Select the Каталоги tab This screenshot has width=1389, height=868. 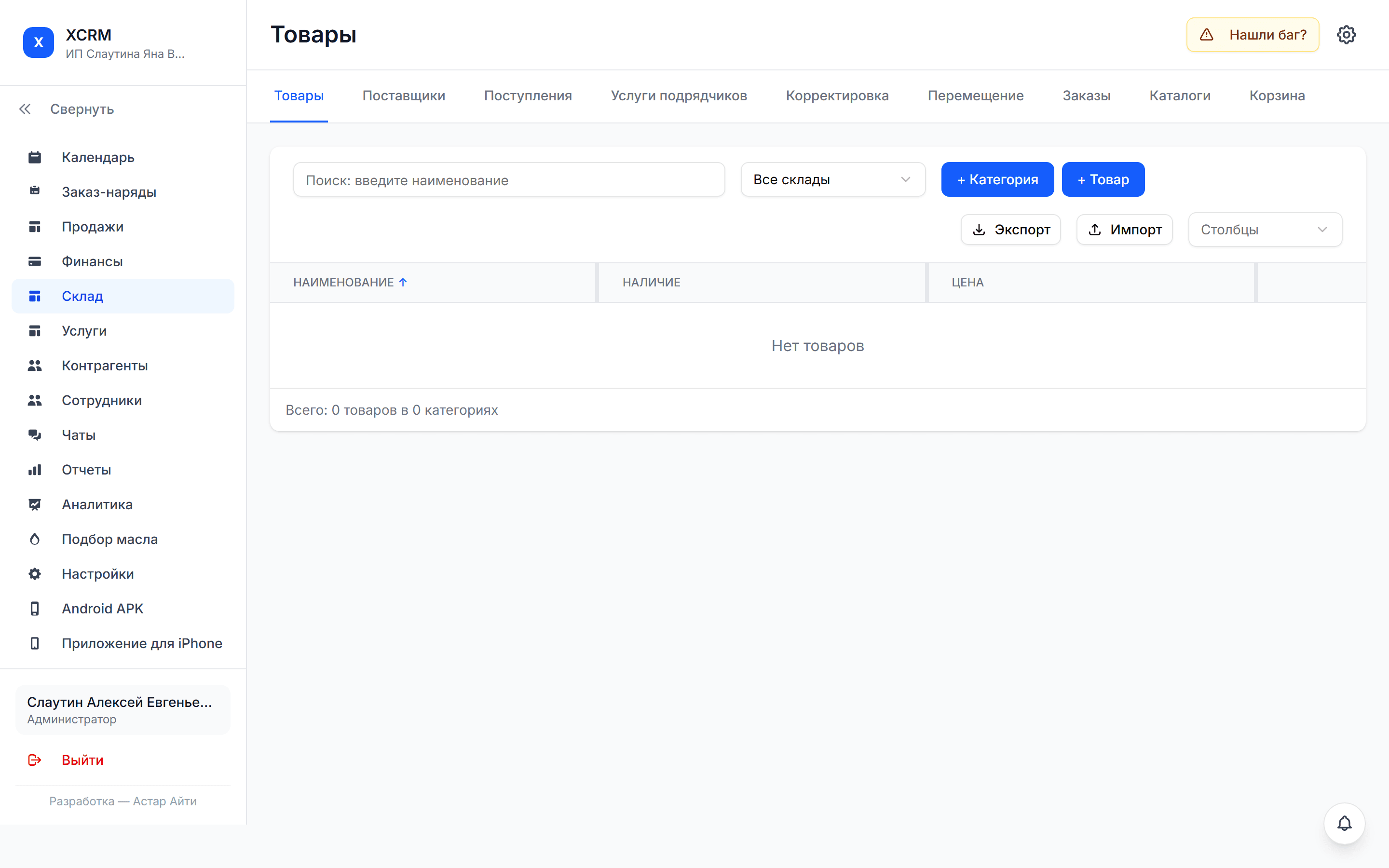[x=1180, y=96]
